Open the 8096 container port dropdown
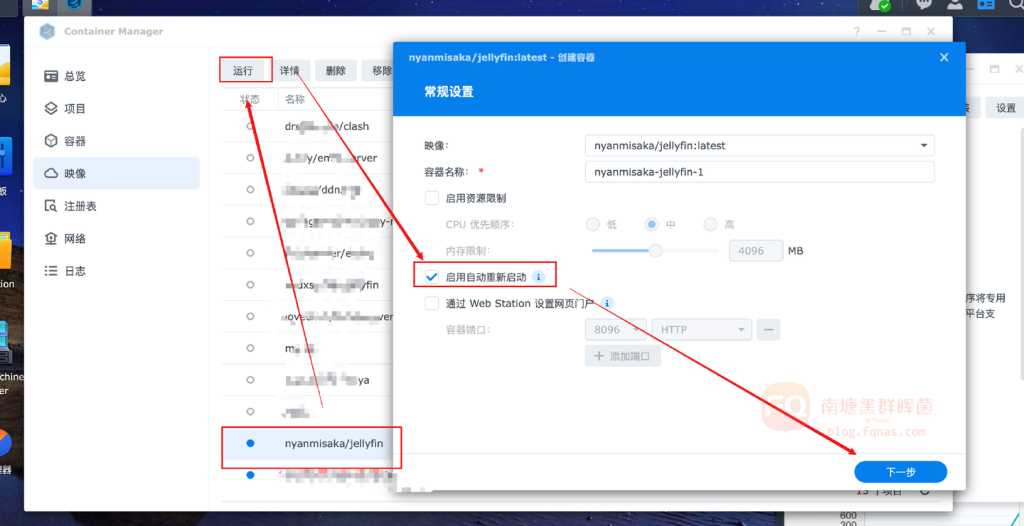Screen dimensions: 1024x526 616,329
